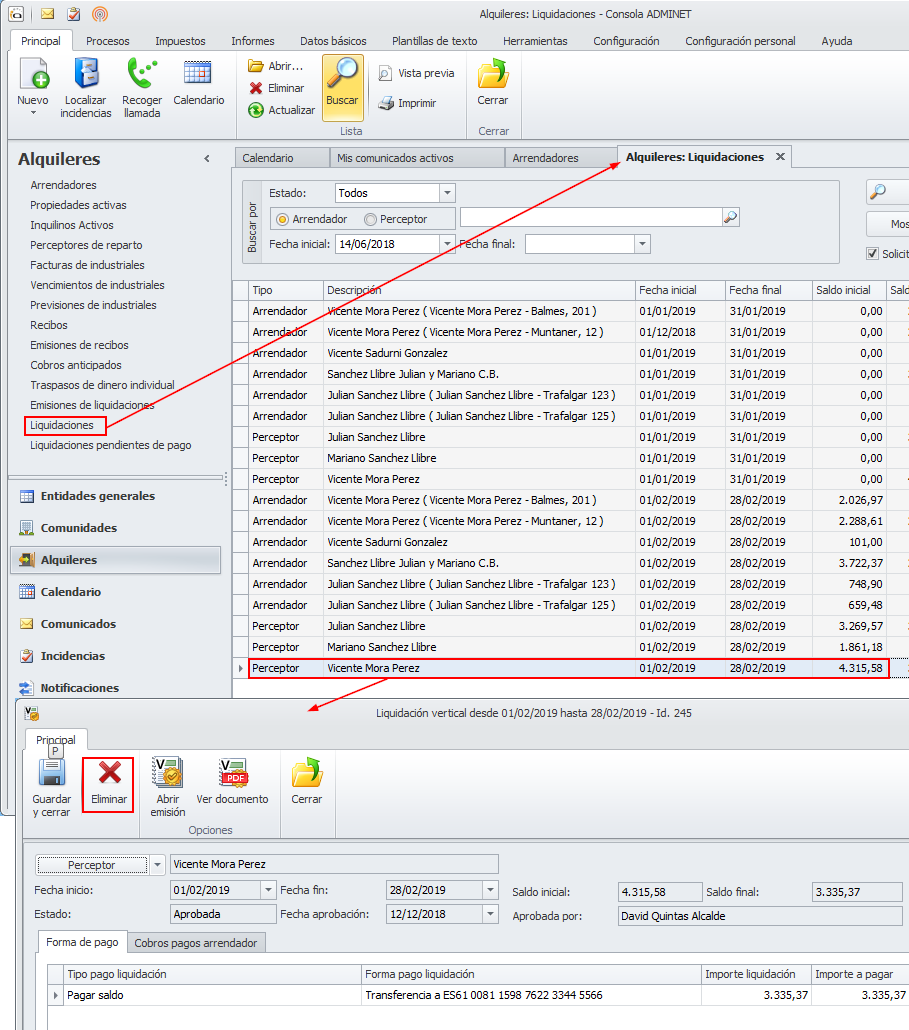The height and width of the screenshot is (1030, 909).
Task: Click the Saldo final field
Action: [x=857, y=892]
